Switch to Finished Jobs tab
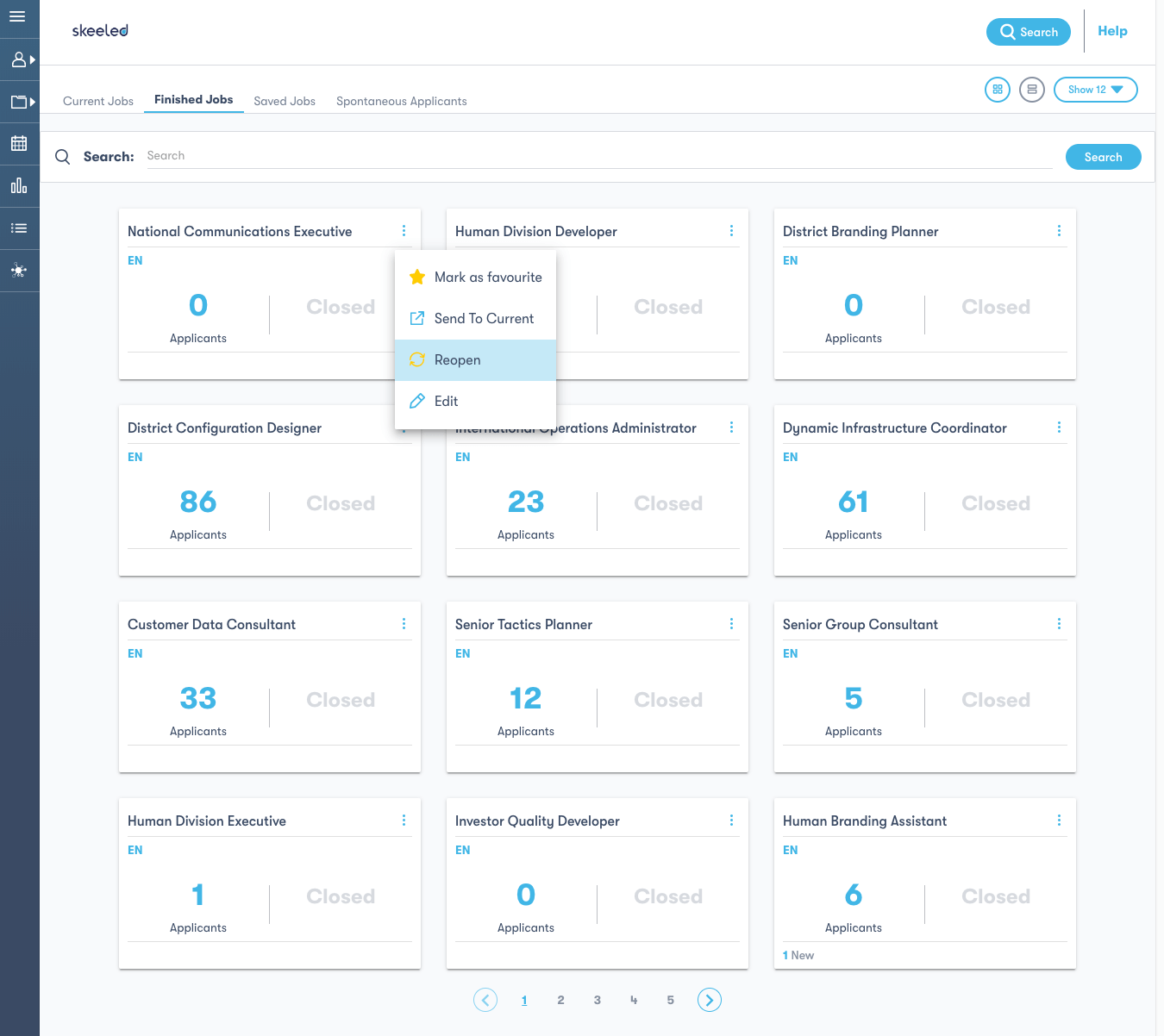 coord(194,100)
